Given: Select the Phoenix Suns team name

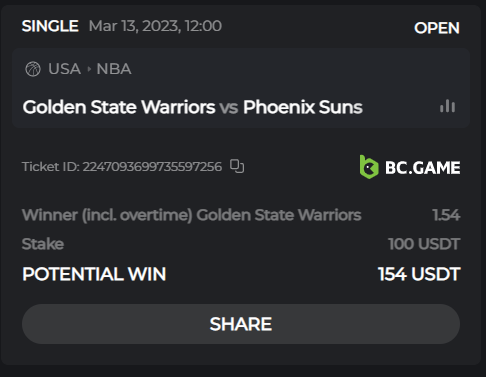Looking at the screenshot, I should (303, 107).
